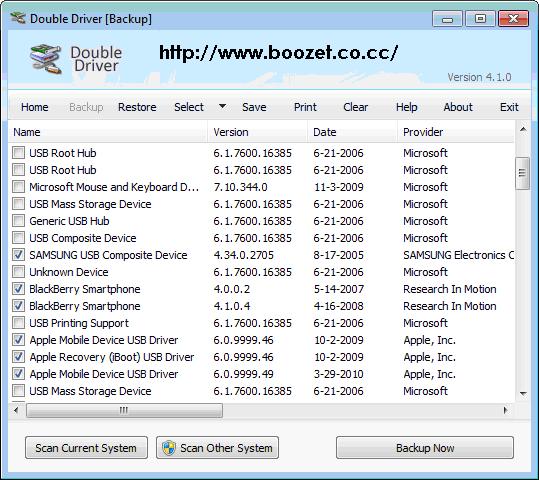Click the vertical scrollbar thumb
Image resolution: width=539 pixels, height=480 pixels.
[x=522, y=173]
